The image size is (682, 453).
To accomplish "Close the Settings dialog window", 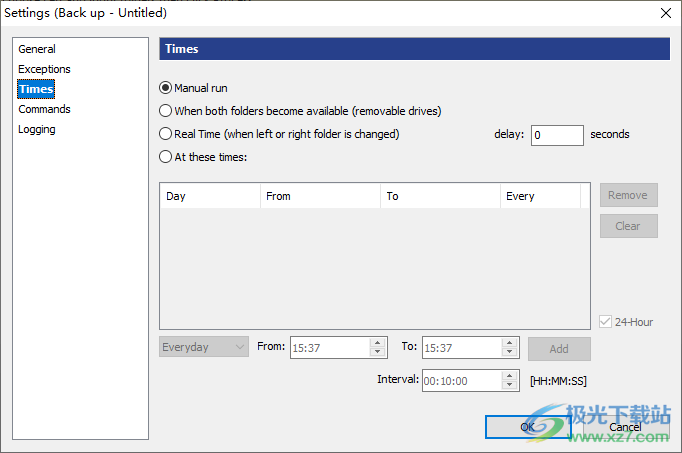I will 665,13.
